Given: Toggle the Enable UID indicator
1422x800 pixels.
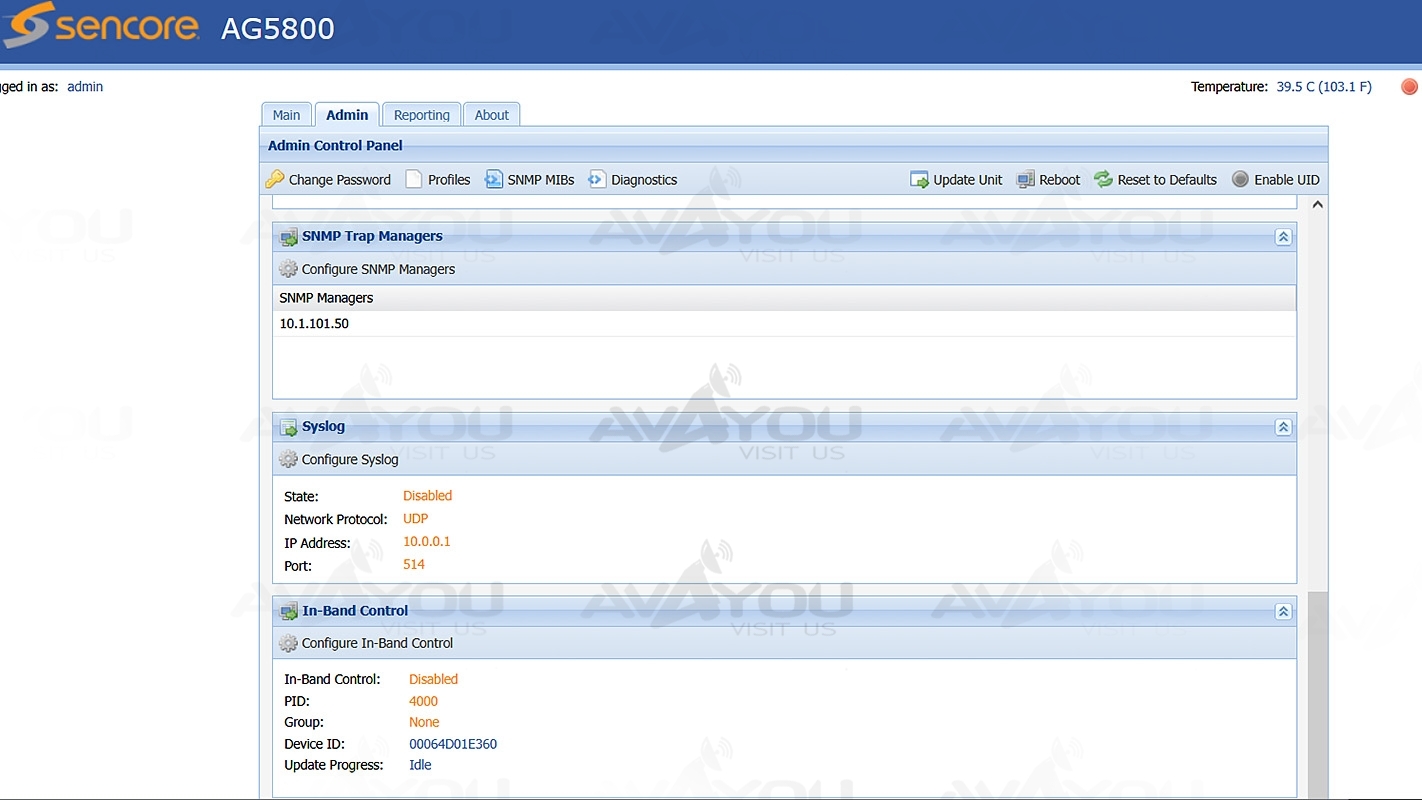Looking at the screenshot, I should 1240,180.
